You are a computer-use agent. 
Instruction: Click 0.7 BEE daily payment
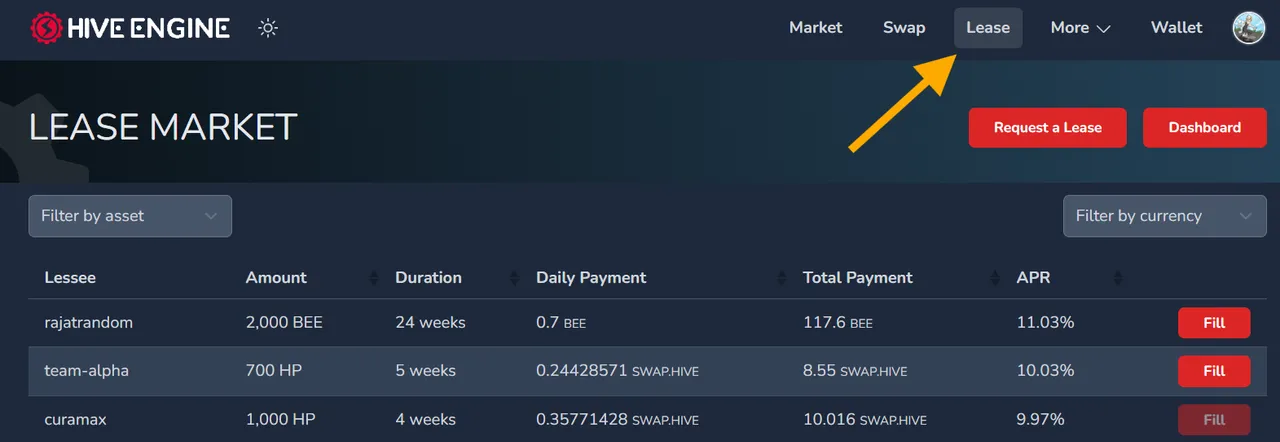tap(561, 323)
